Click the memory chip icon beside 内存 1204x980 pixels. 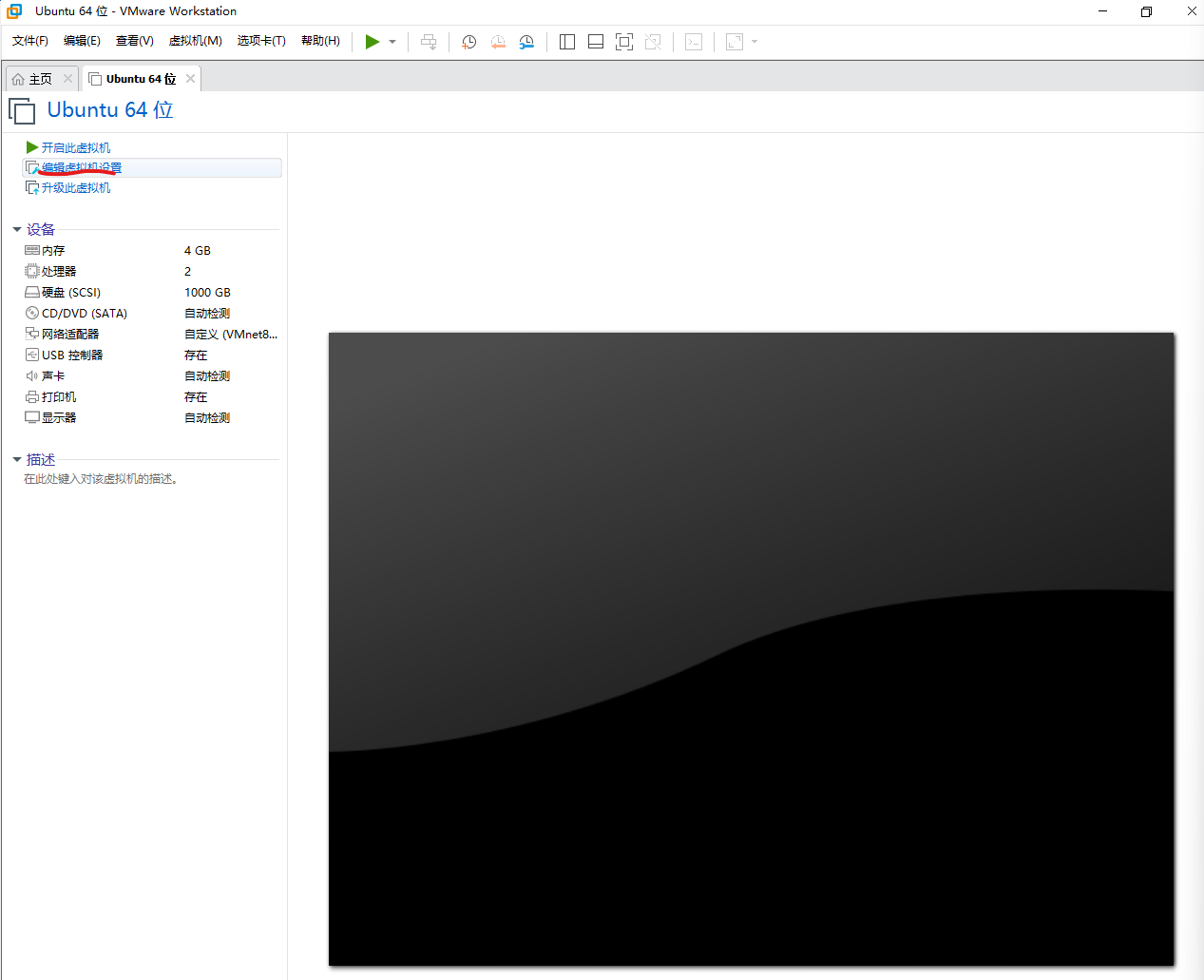32,250
